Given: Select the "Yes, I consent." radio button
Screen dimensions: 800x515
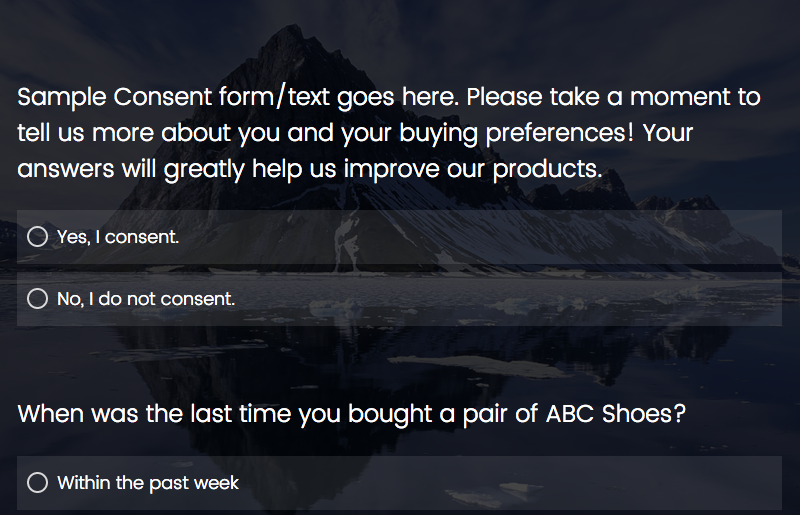Looking at the screenshot, I should [38, 237].
